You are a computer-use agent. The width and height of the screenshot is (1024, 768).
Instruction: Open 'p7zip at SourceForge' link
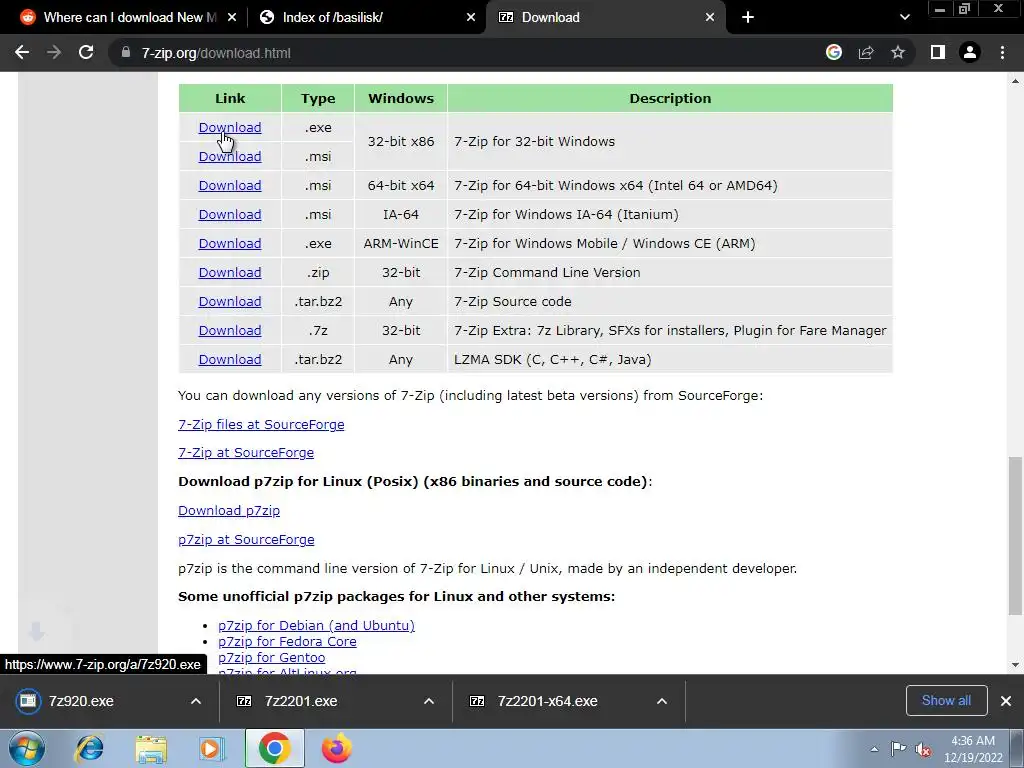246,539
